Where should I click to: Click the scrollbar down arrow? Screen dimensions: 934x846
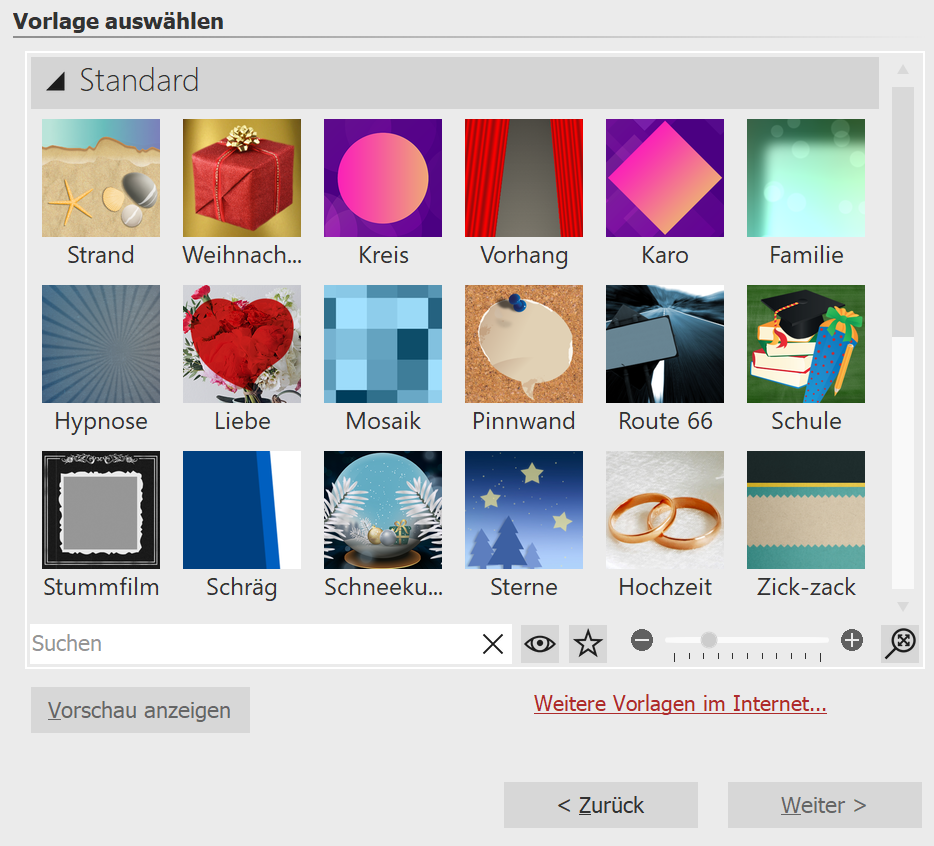click(x=903, y=606)
